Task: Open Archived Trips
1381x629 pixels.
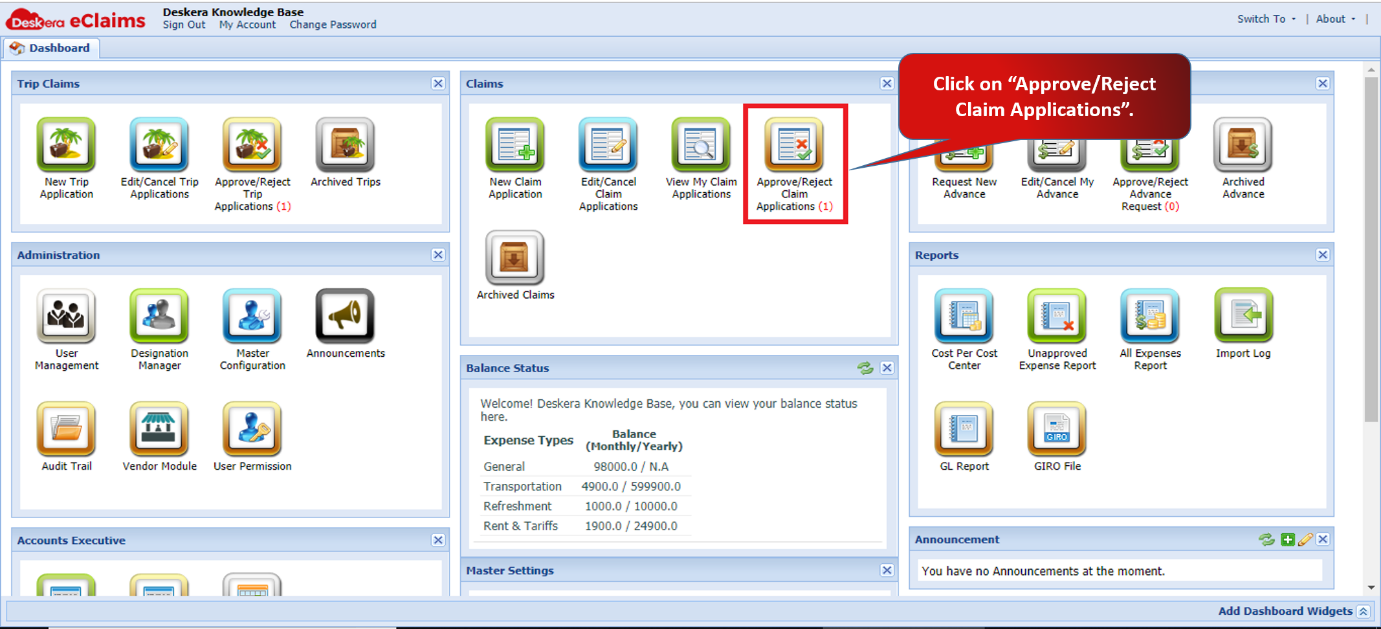Action: 345,146
